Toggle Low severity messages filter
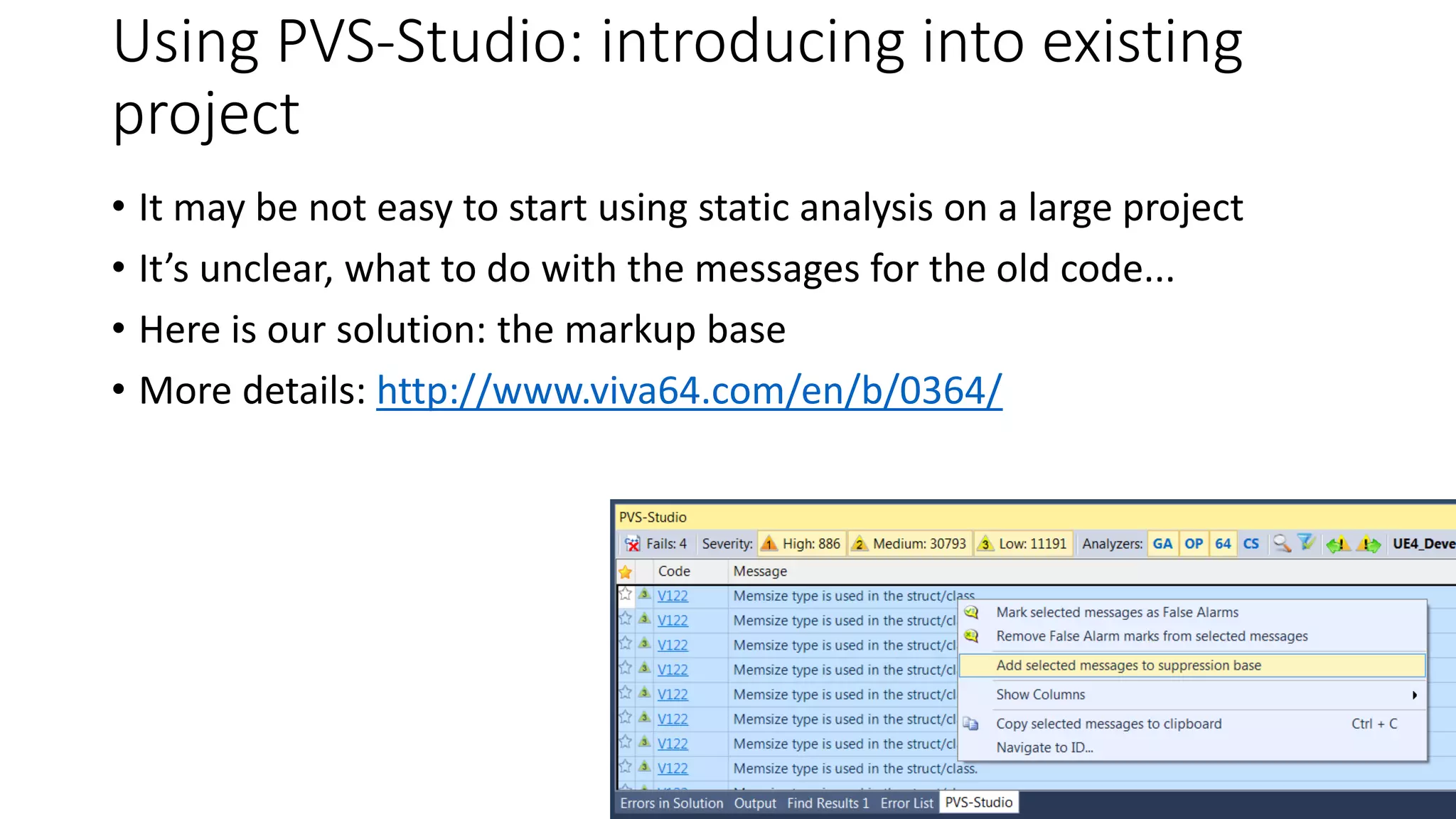Image resolution: width=1456 pixels, height=819 pixels. 1024,544
